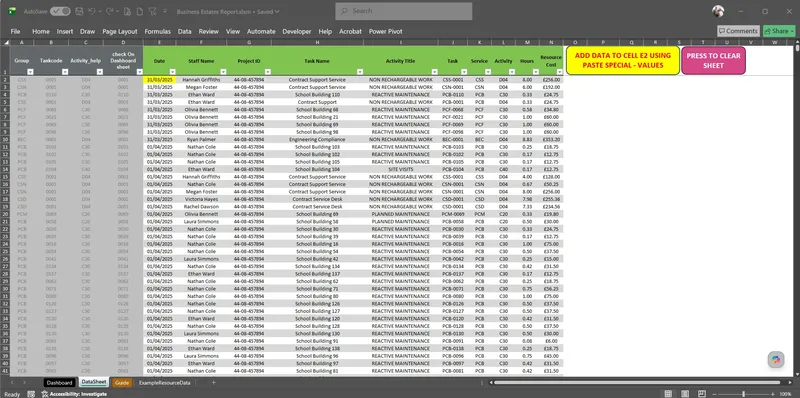Add a new sheet with plus icon
The height and width of the screenshot is (398, 800).
coord(214,383)
